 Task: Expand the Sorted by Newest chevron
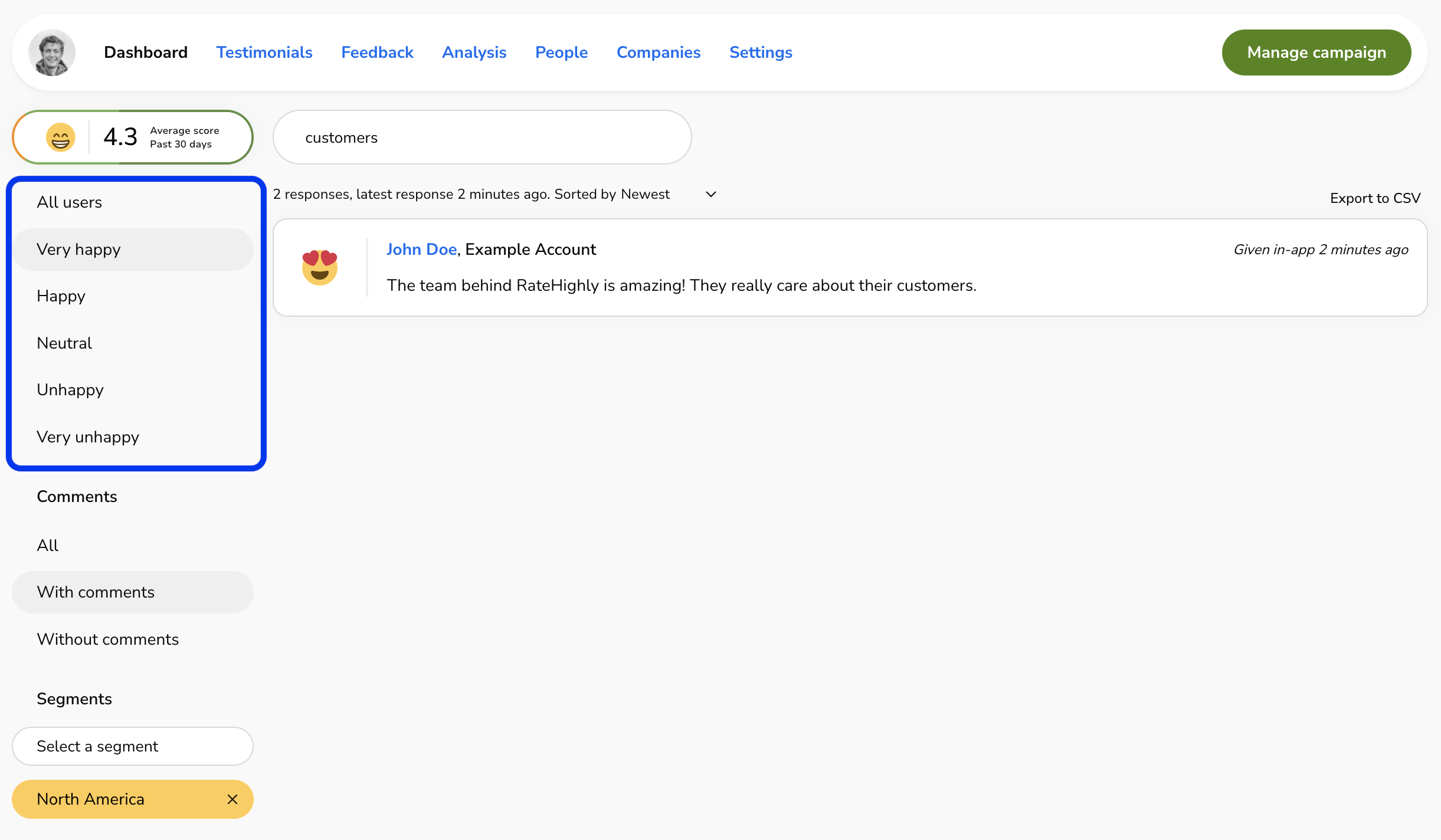[711, 194]
